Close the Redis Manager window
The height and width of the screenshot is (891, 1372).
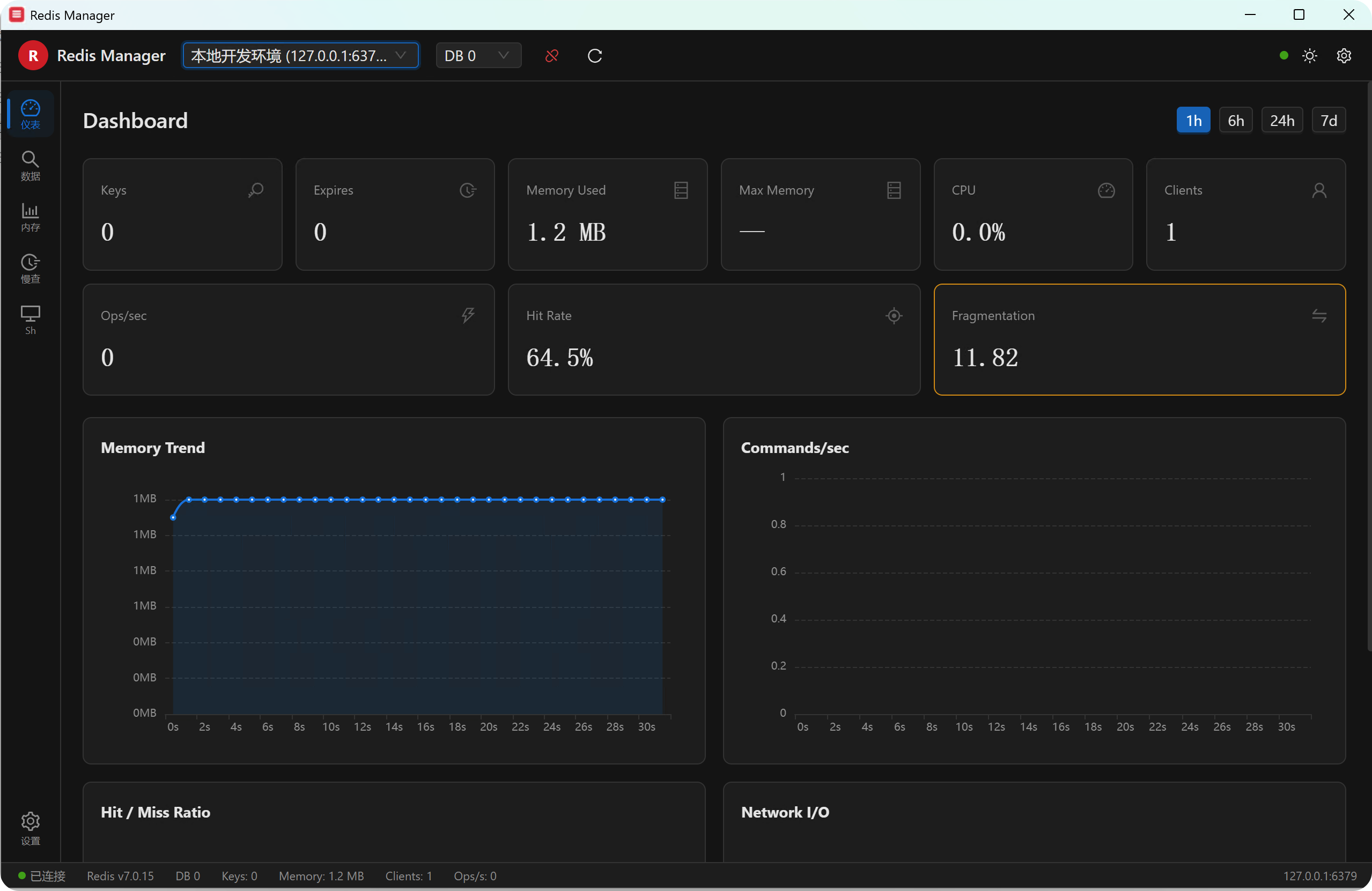1348,14
